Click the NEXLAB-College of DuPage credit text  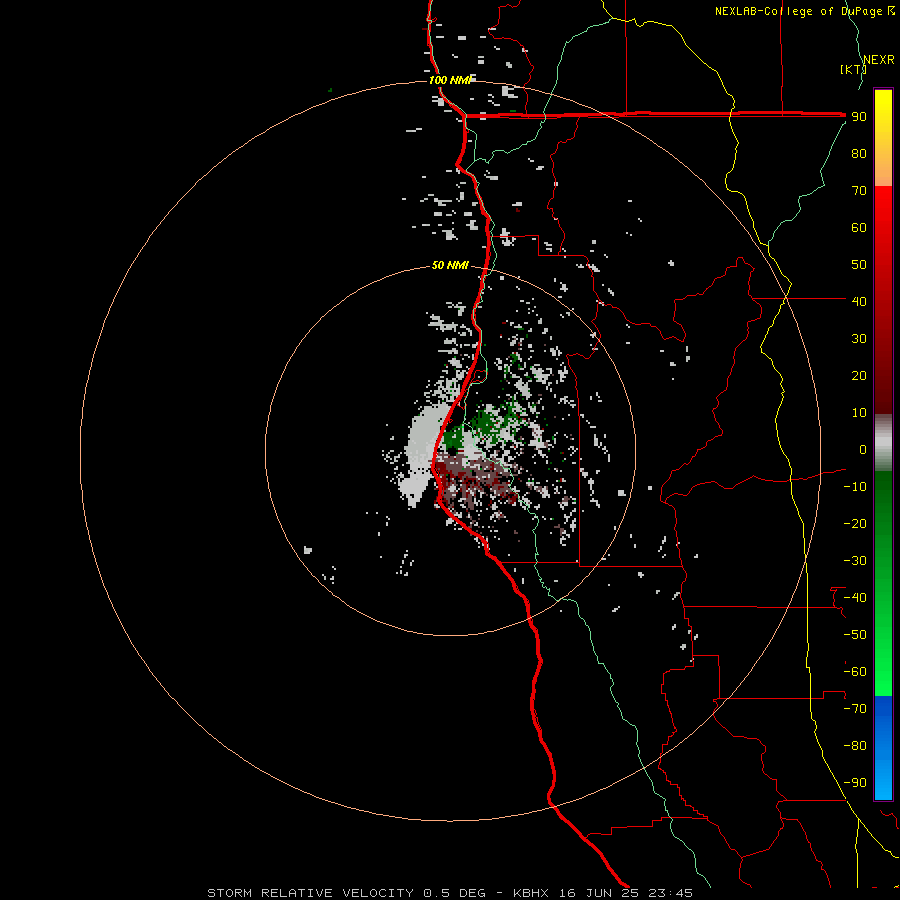(x=804, y=11)
